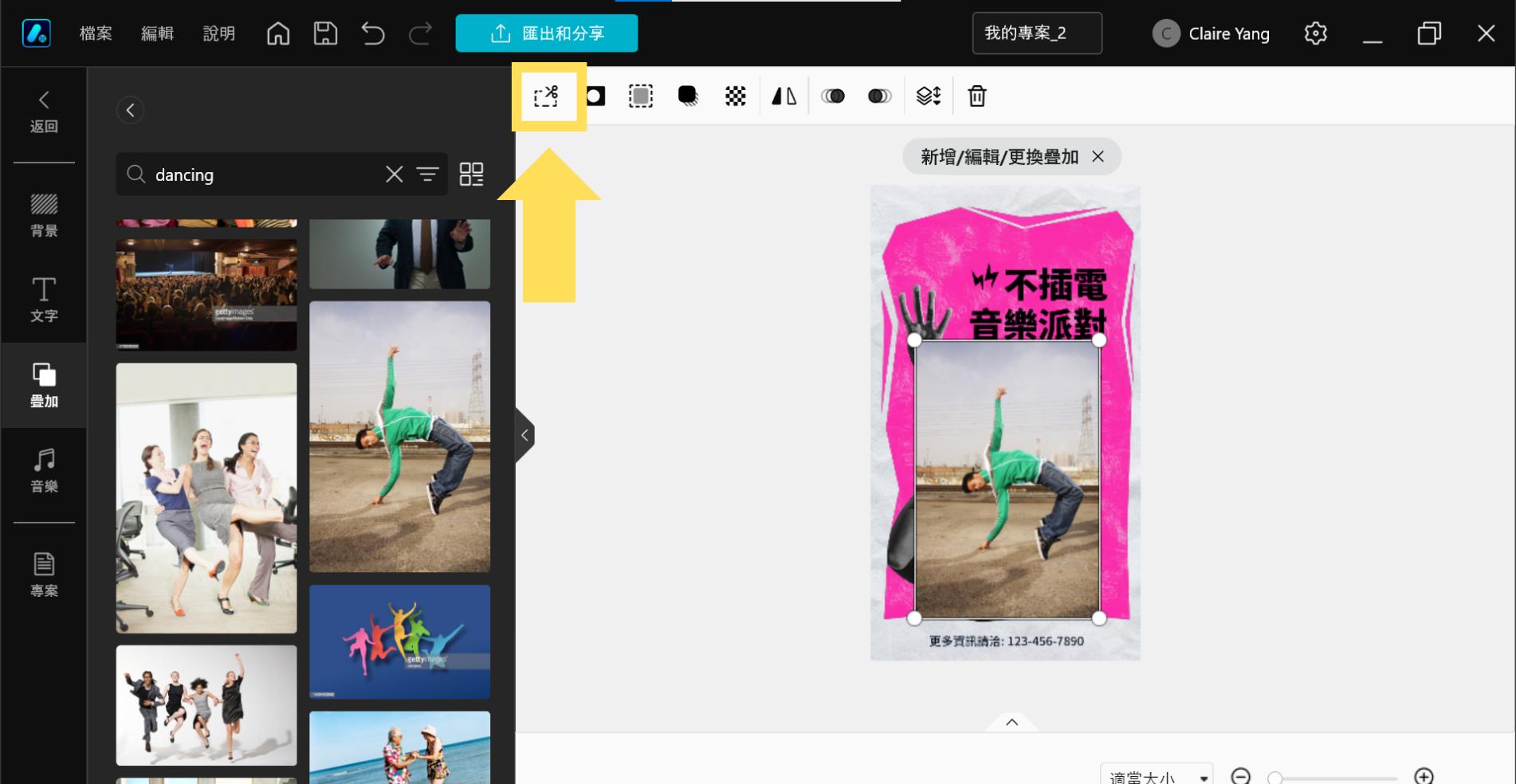Open the search filter options

click(x=428, y=174)
